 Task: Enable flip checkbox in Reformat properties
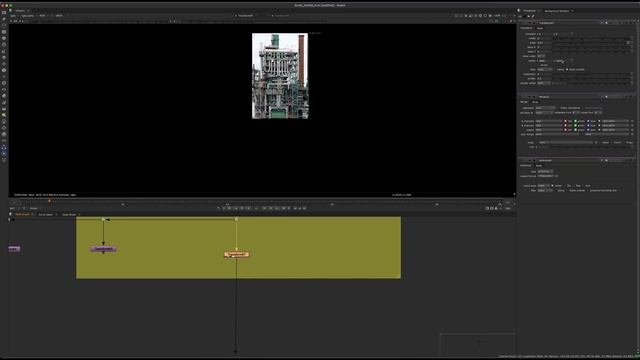pos(566,186)
